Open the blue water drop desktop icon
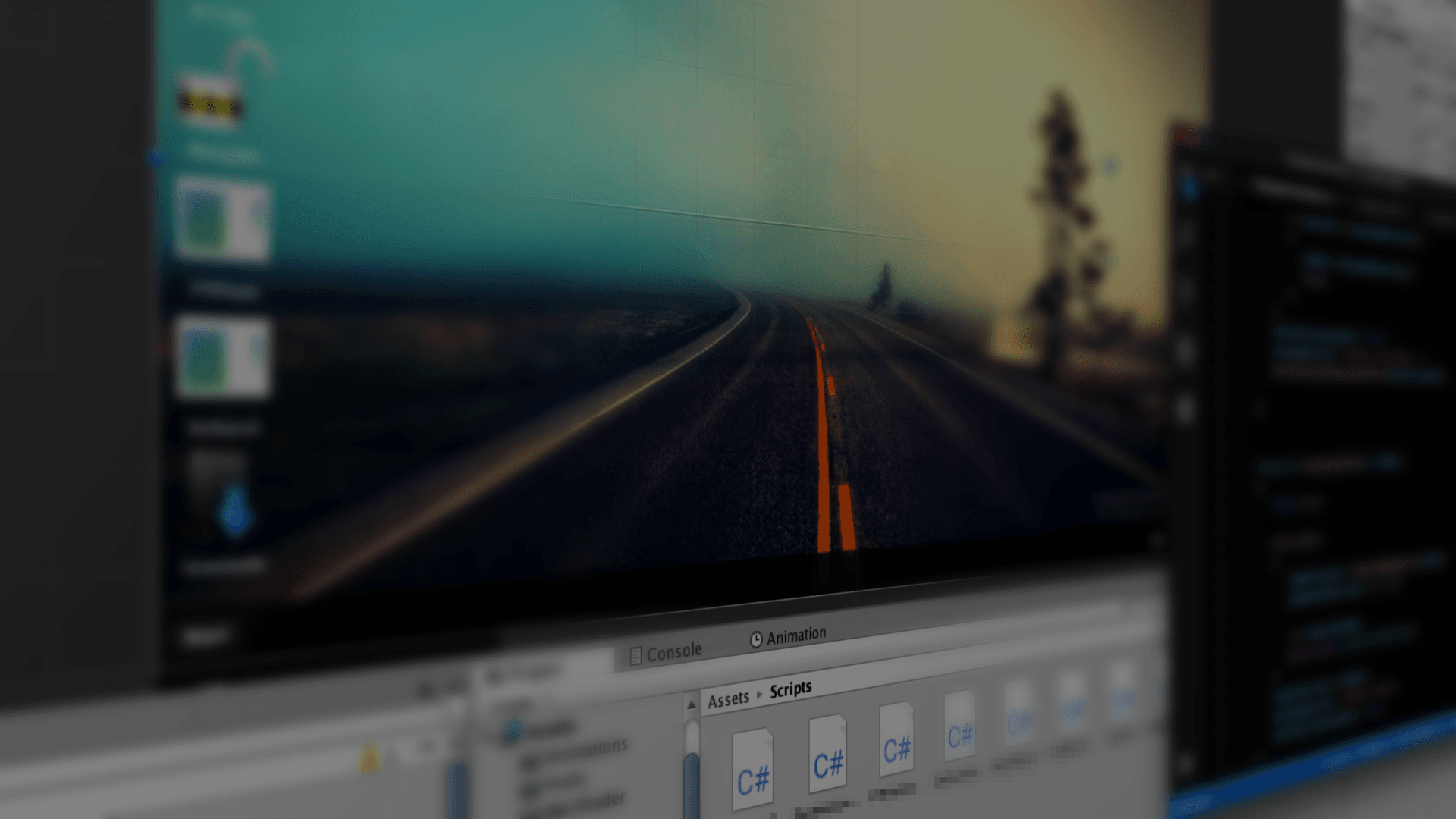 pyautogui.click(x=234, y=510)
